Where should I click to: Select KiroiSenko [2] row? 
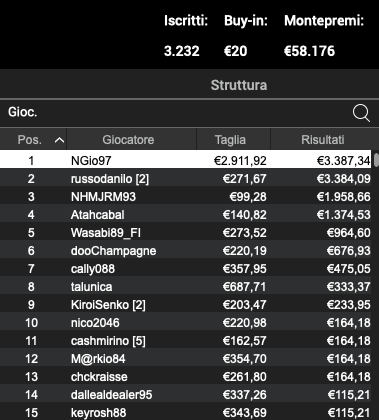(186, 305)
